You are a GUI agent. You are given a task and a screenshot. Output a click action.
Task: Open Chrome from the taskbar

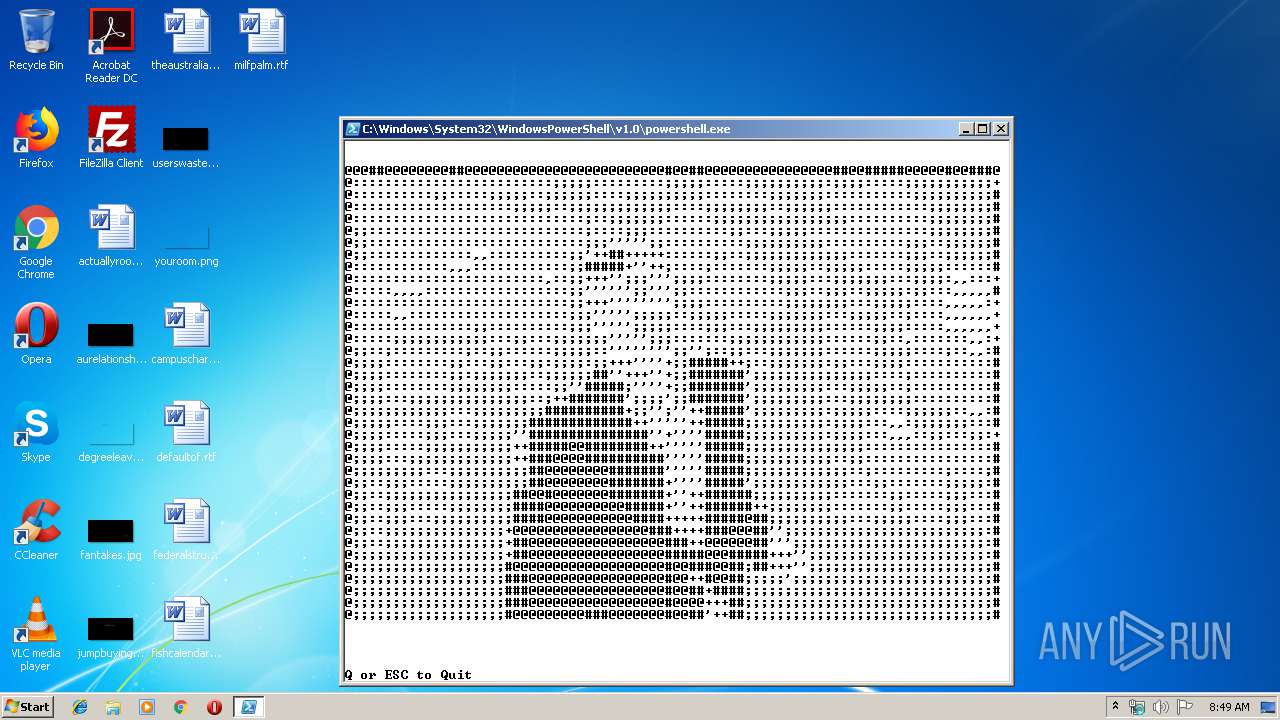click(x=180, y=707)
